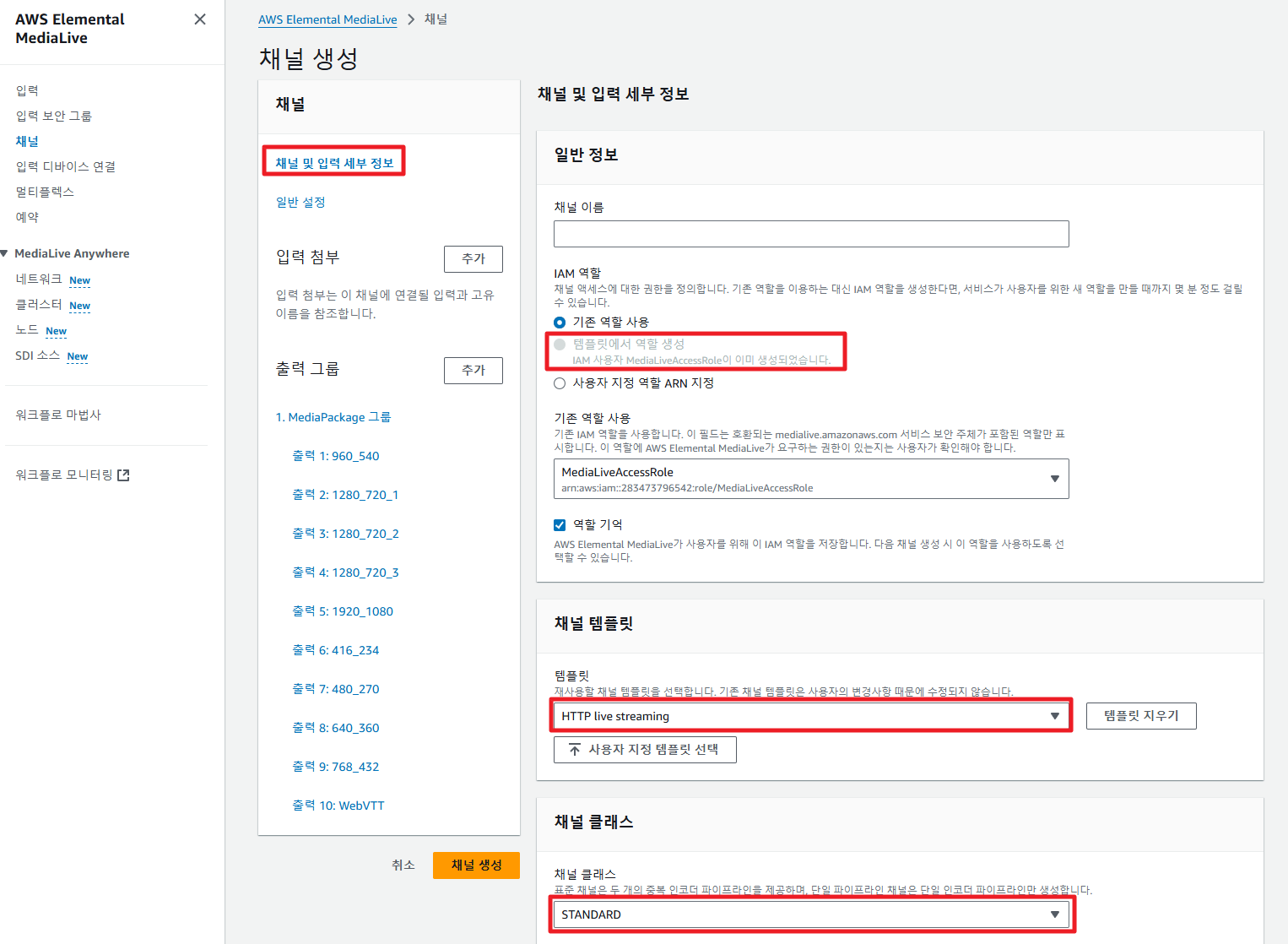Select 출력 8: 640_360
1288x944 pixels.
(336, 728)
